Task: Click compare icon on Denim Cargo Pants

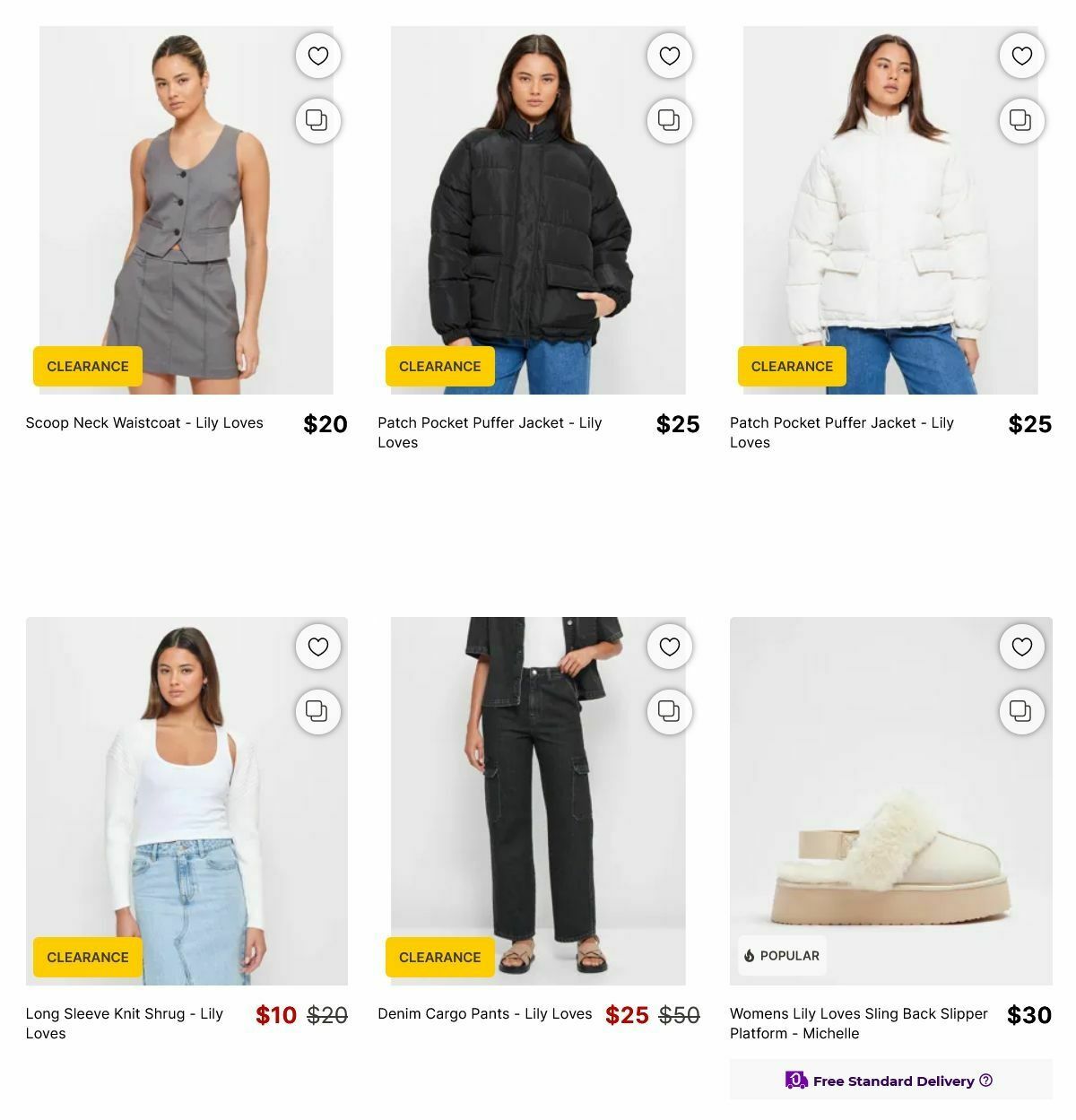Action: pyautogui.click(x=670, y=711)
